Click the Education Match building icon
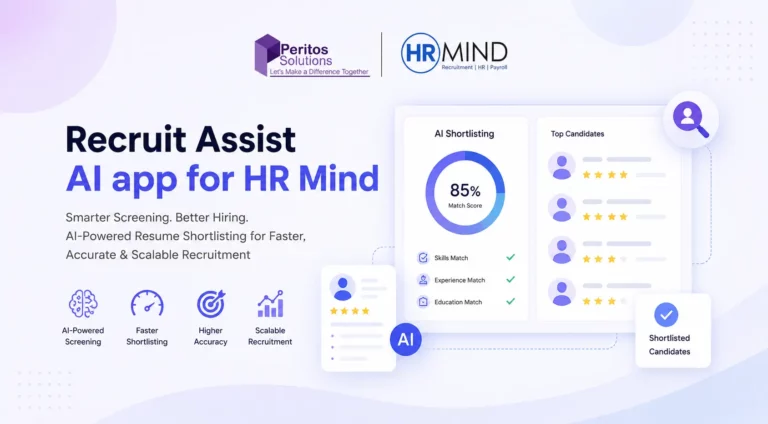 (423, 302)
